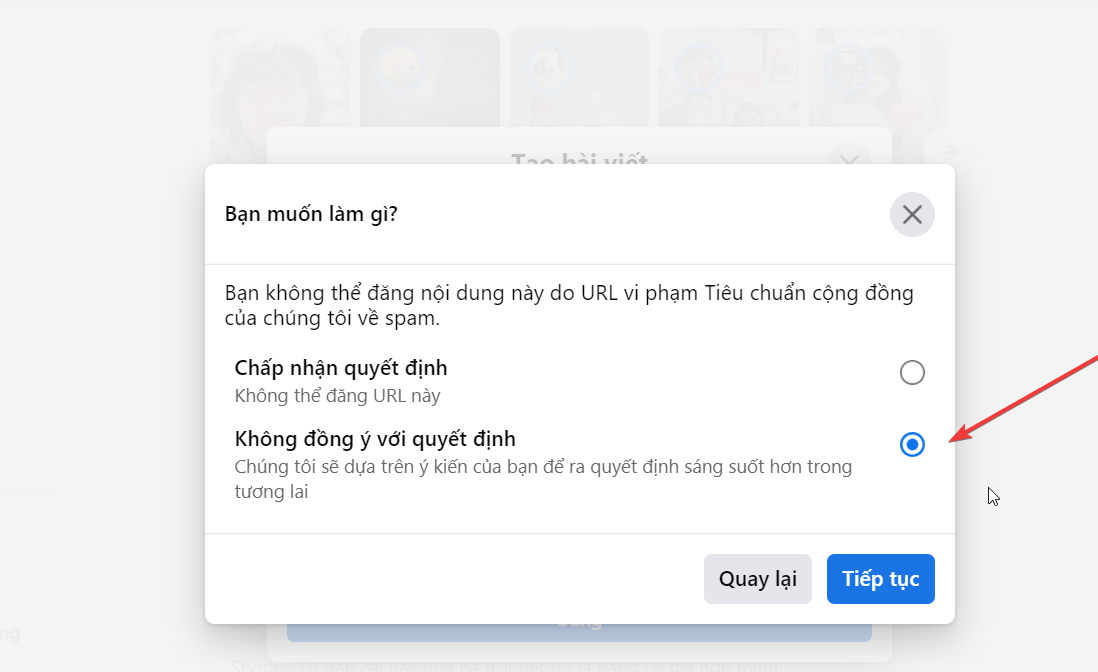Image resolution: width=1098 pixels, height=672 pixels.
Task: Click the "Tạo bài viết" header in the background
Action: click(x=580, y=158)
